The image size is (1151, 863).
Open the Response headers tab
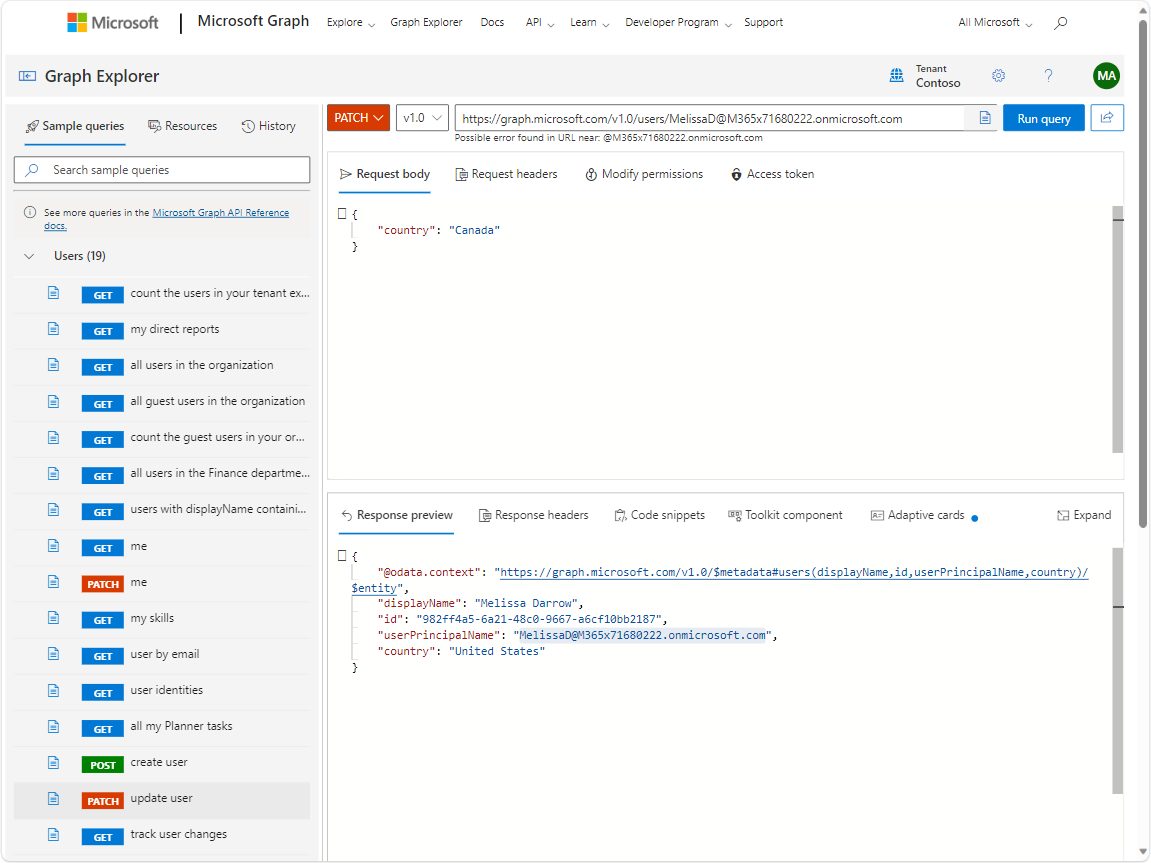pyautogui.click(x=534, y=515)
